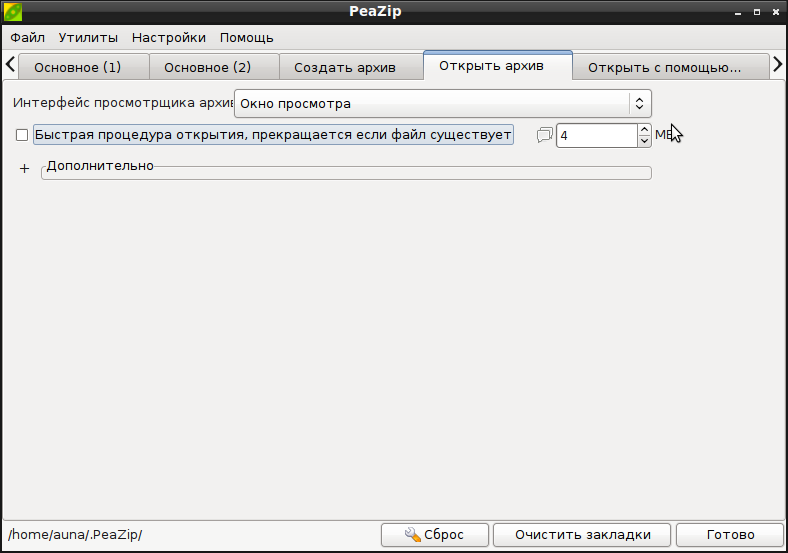Viewport: 788px width, 553px height.
Task: Open the Помощь menu
Action: (x=247, y=38)
